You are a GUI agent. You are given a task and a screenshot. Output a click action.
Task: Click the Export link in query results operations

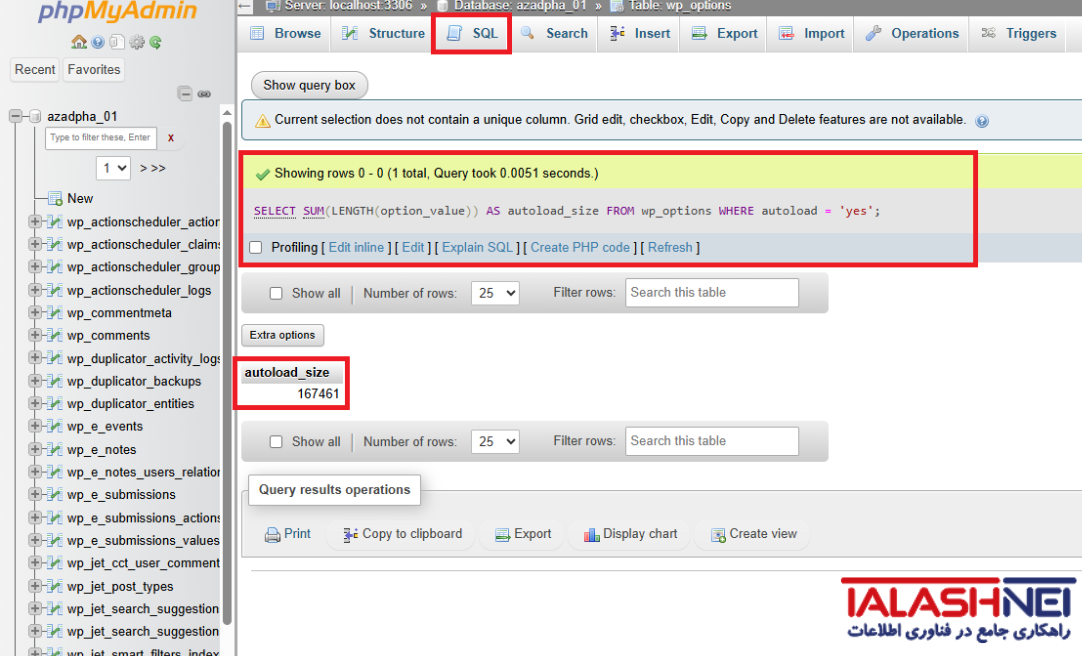click(523, 535)
